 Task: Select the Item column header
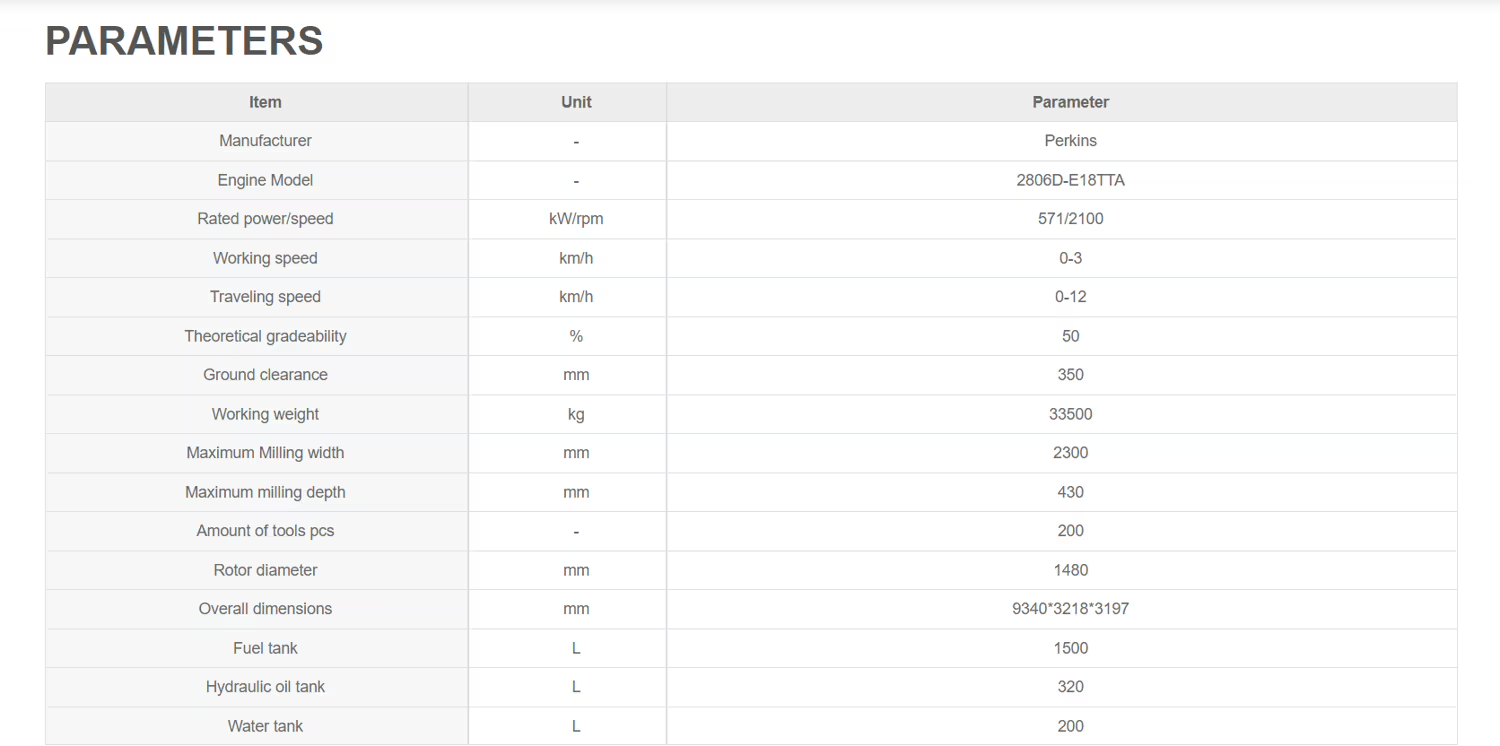pos(265,102)
